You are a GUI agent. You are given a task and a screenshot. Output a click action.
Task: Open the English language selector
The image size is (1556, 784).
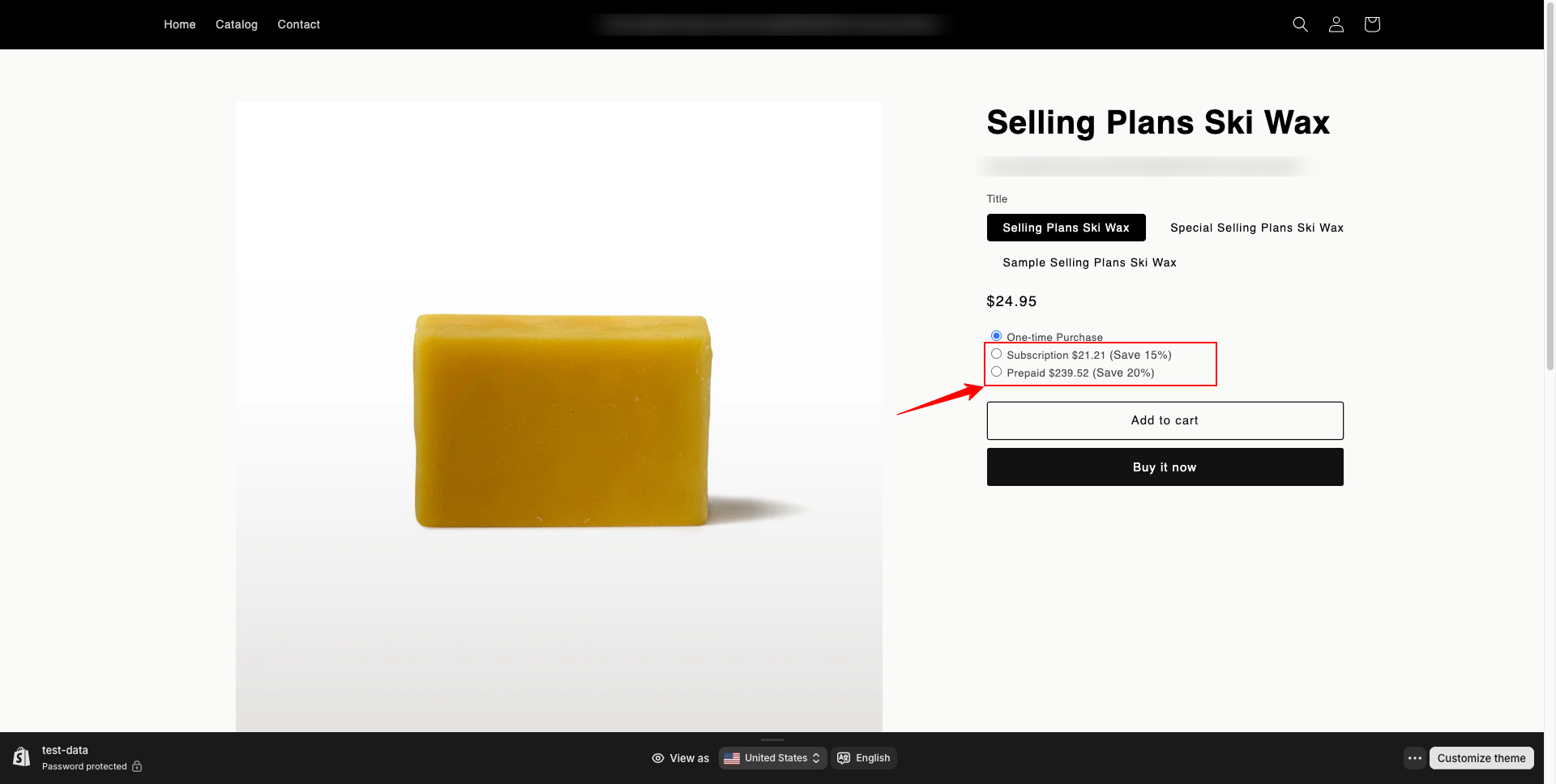click(x=872, y=758)
